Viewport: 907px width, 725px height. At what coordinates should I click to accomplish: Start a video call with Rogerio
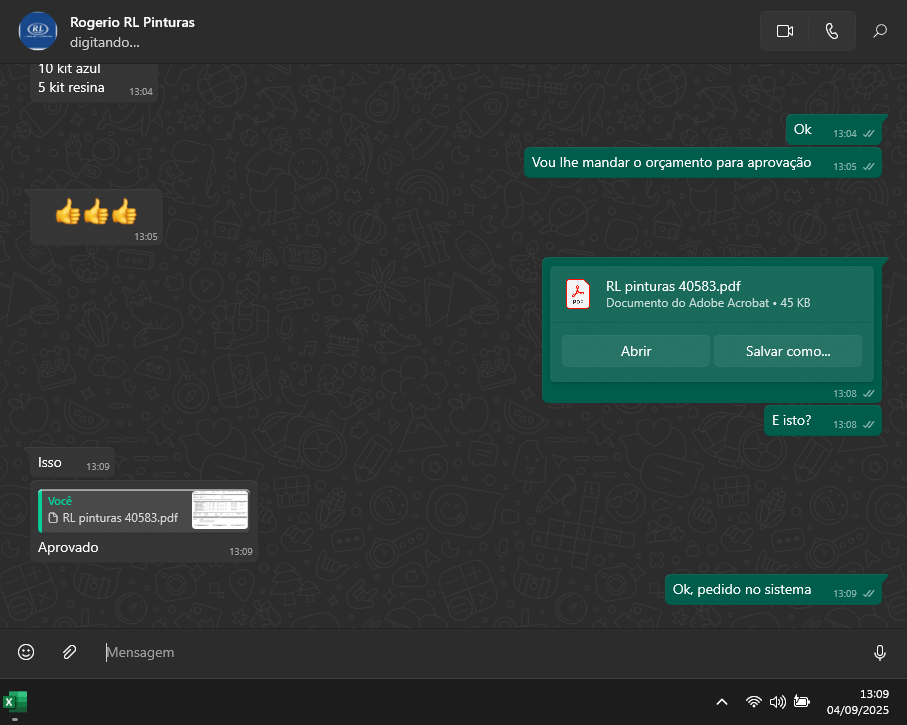784,31
